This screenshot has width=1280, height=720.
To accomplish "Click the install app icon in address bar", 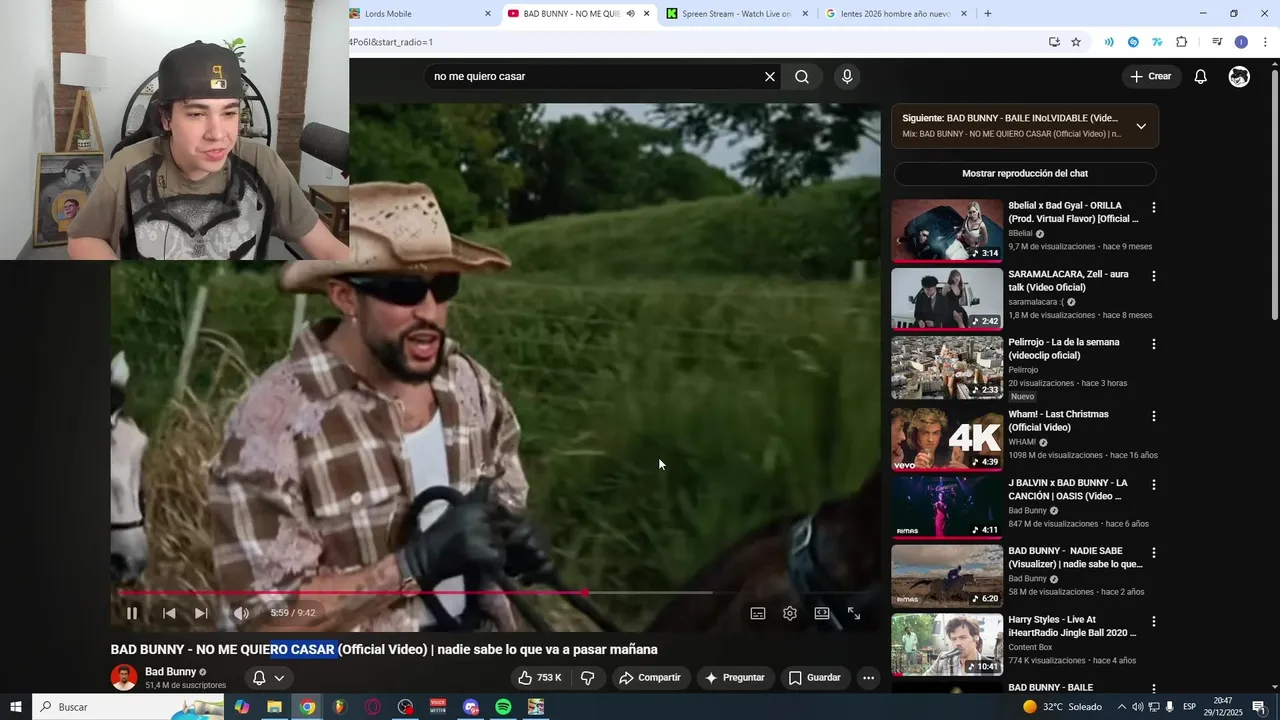I will click(1054, 42).
